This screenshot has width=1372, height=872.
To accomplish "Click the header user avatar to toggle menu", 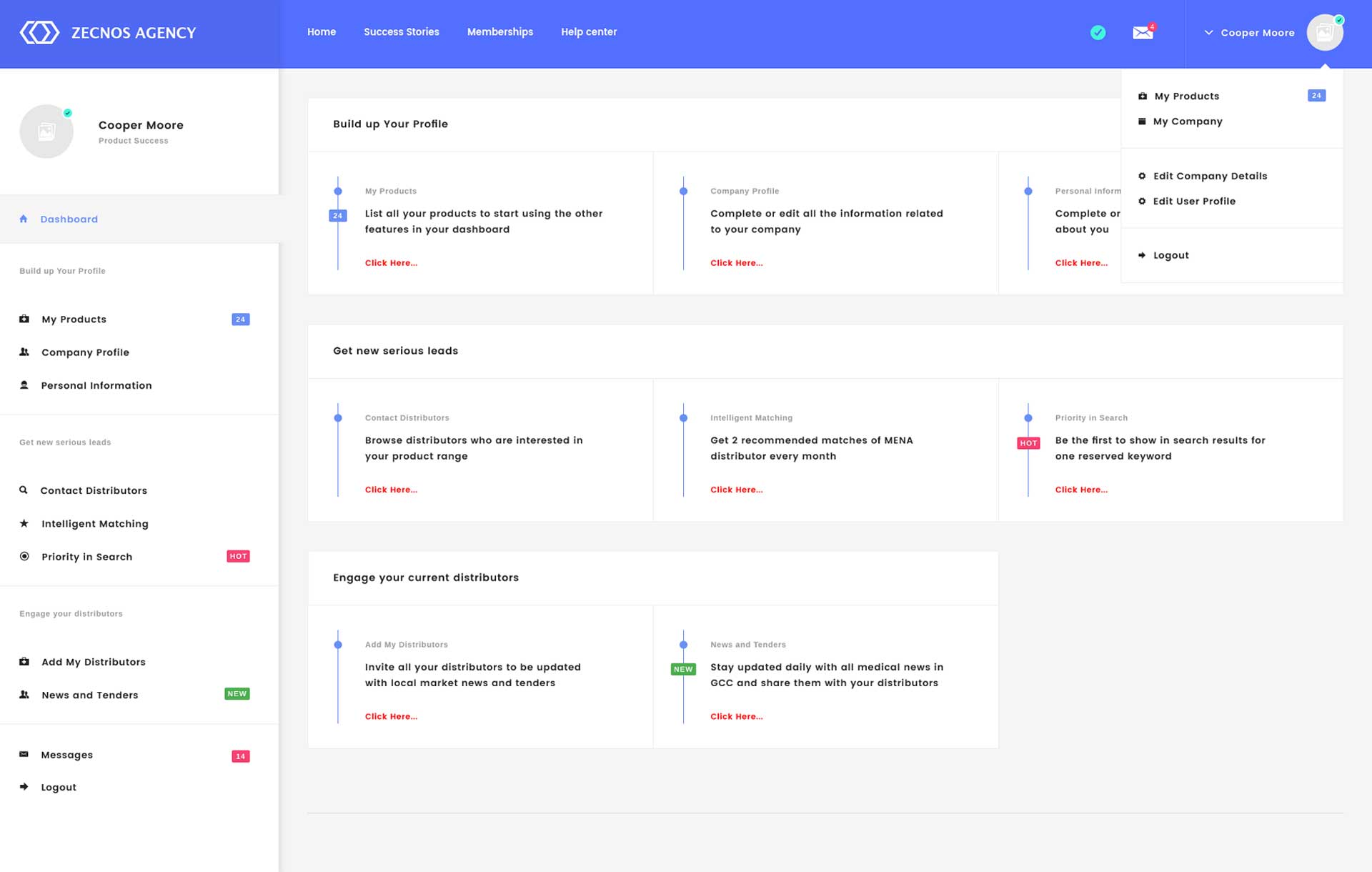I will pyautogui.click(x=1324, y=33).
